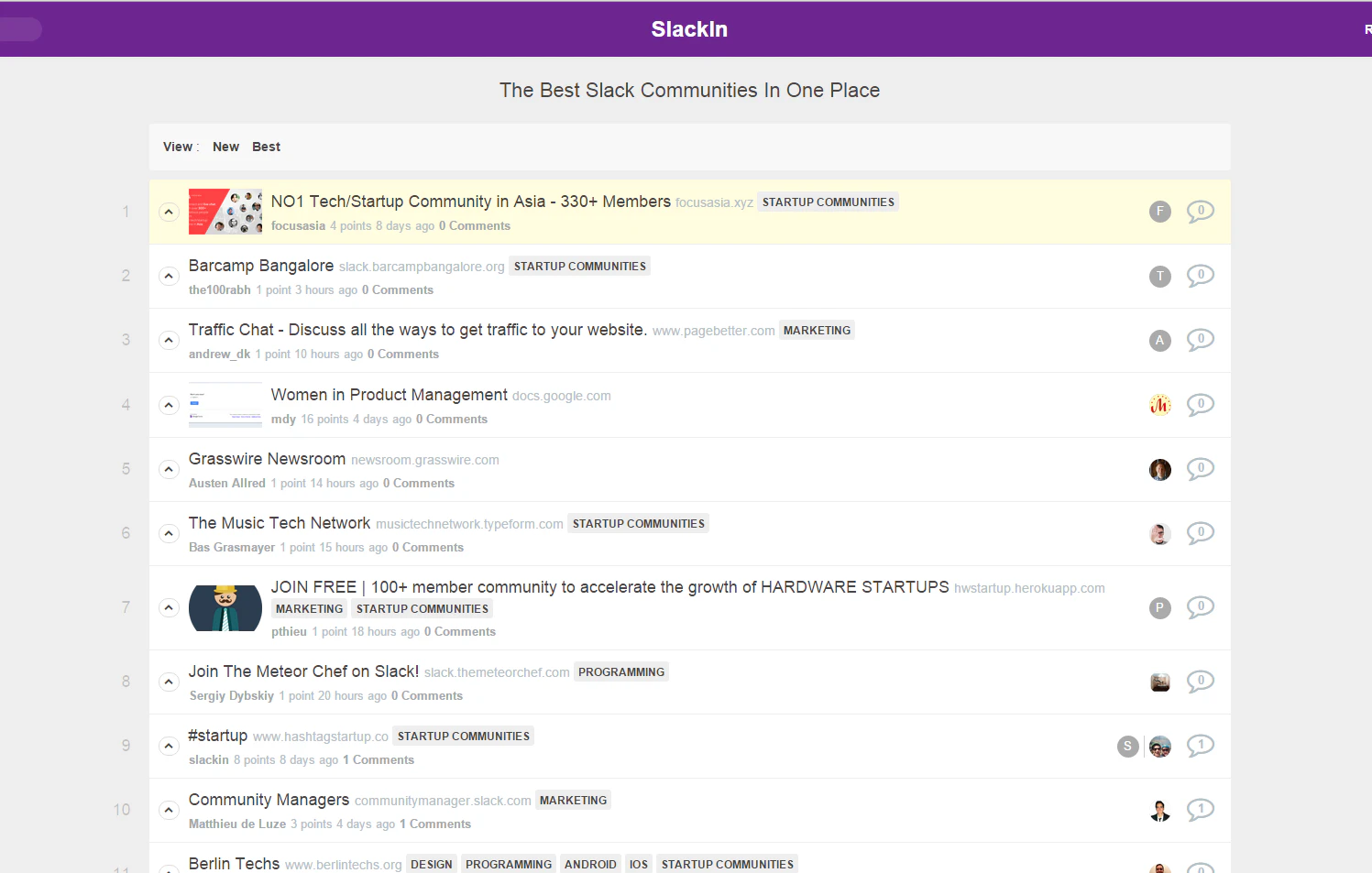Upvote the #startup post
Viewport: 1372px width, 873px height.
(x=169, y=746)
